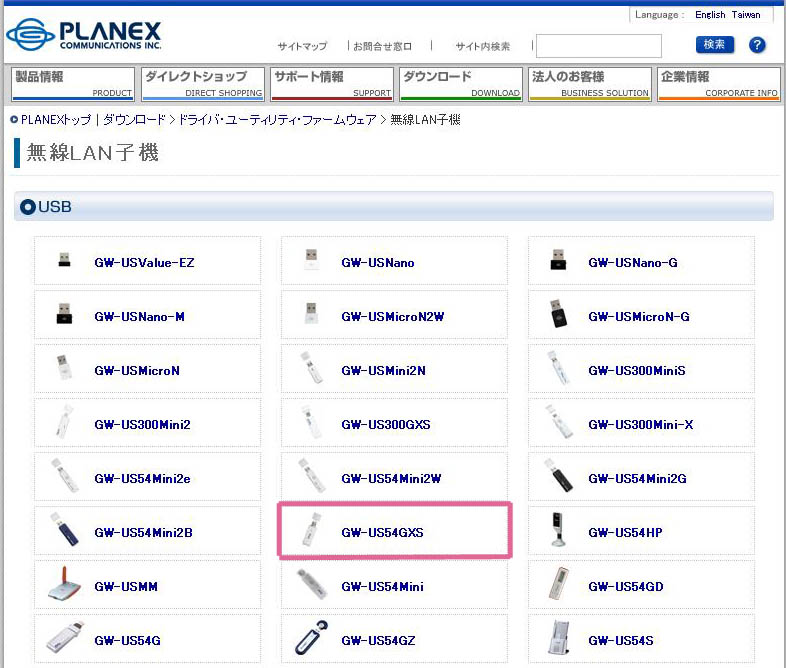This screenshot has width=786, height=668.
Task: Select the GW-US54GXS adapter image
Action: 311,529
